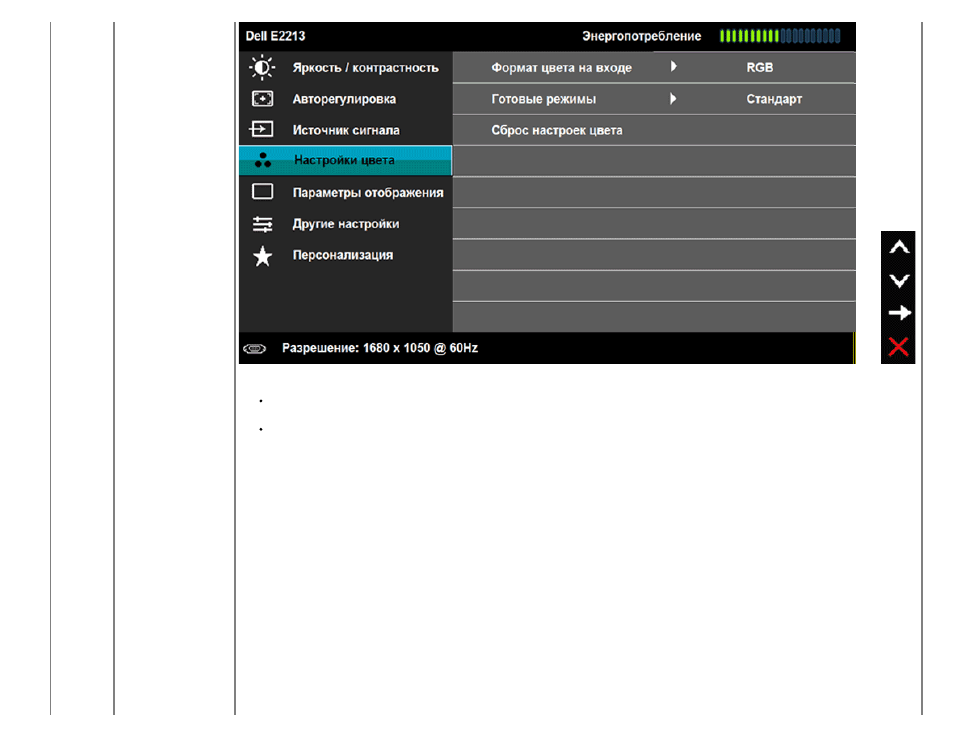Screen dimensions: 954x737
Task: Expand arrow next to Готовые режимы
Action: (673, 98)
